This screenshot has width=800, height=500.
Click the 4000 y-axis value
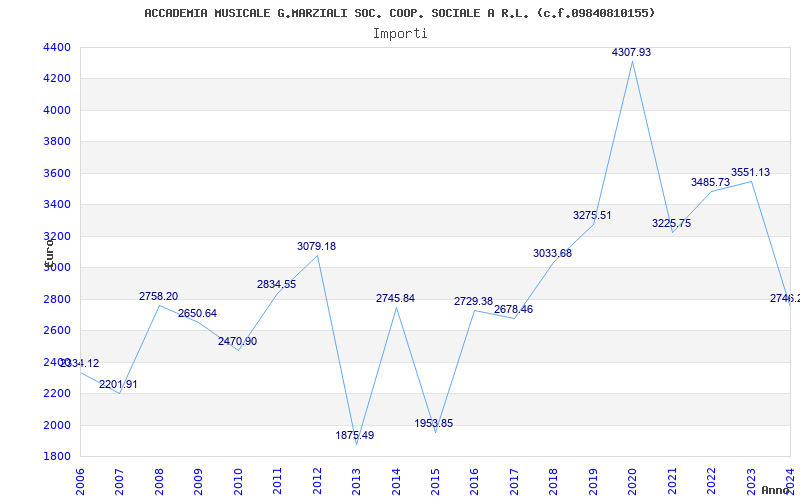[57, 110]
